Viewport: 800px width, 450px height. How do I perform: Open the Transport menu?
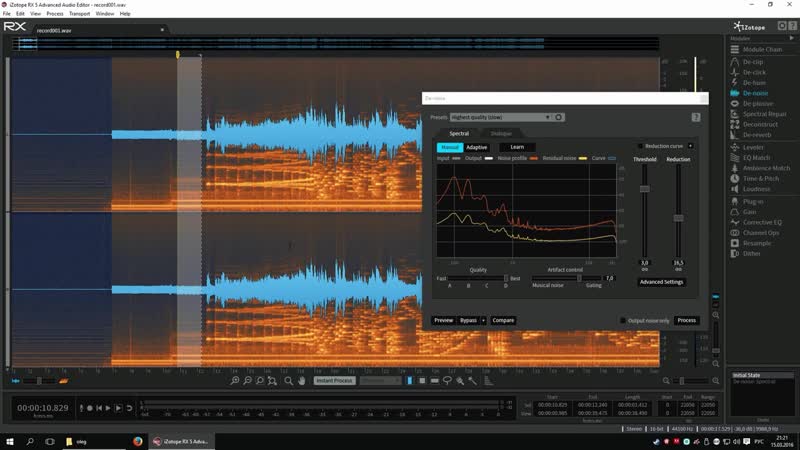80,14
